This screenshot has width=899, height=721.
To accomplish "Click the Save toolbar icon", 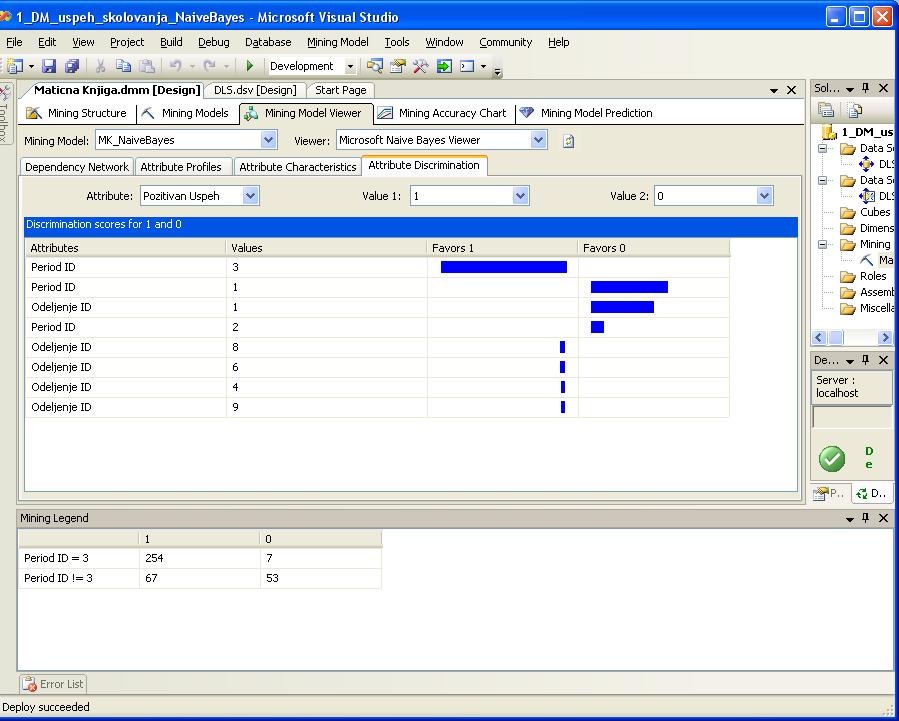I will pyautogui.click(x=49, y=66).
